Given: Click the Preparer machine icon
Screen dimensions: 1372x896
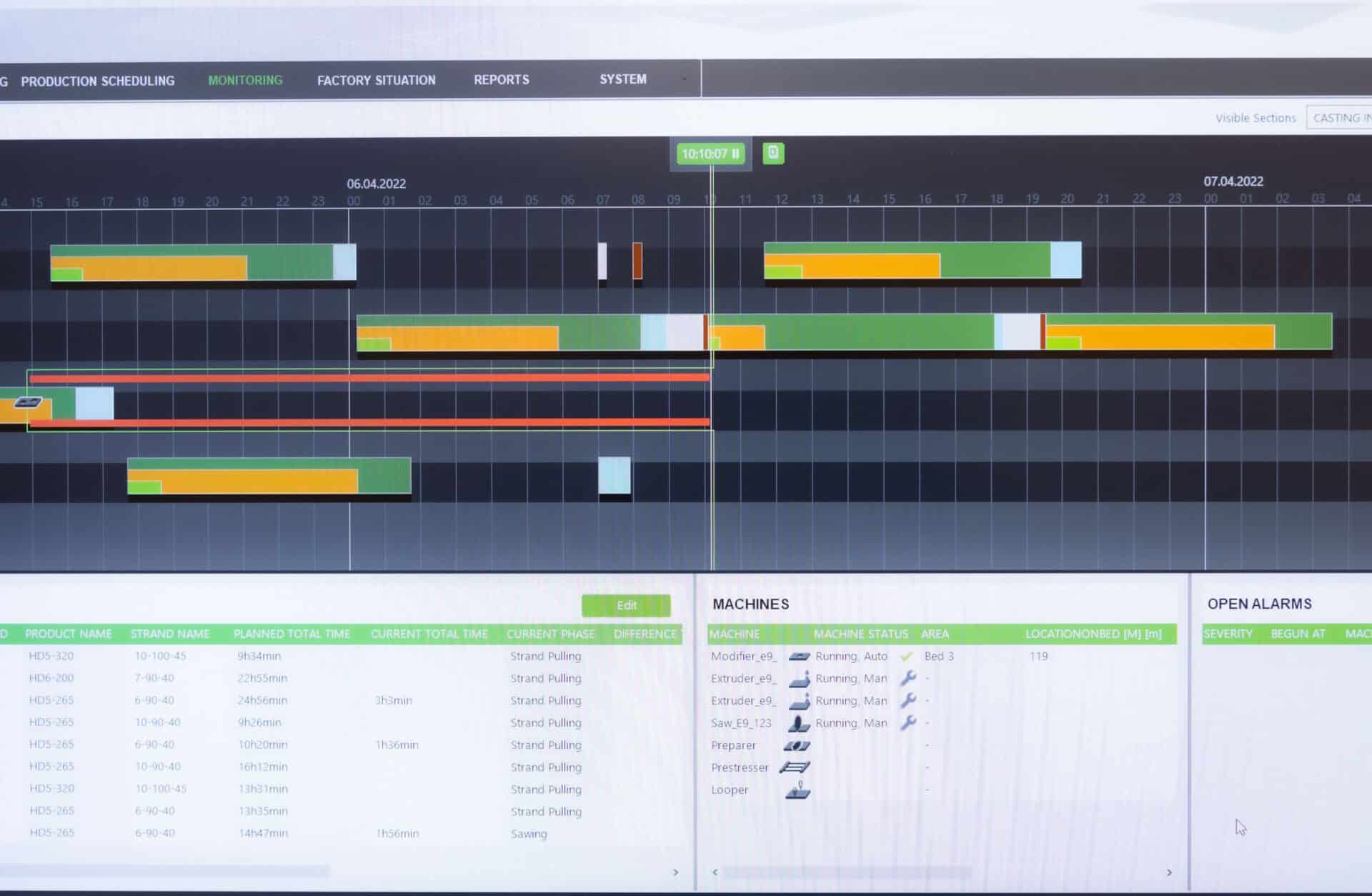Looking at the screenshot, I should pyautogui.click(x=796, y=745).
